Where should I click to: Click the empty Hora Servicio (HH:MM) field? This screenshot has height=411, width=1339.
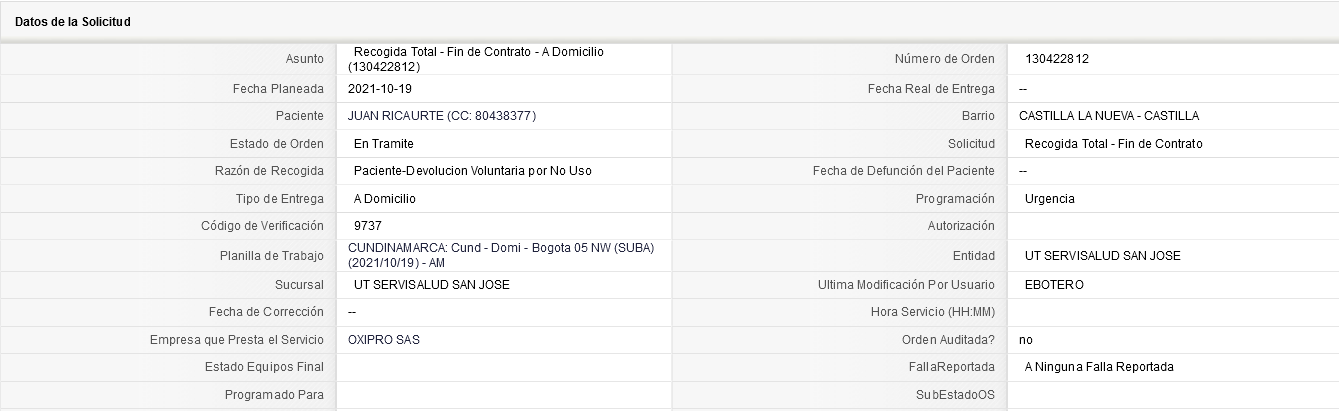coord(1172,312)
